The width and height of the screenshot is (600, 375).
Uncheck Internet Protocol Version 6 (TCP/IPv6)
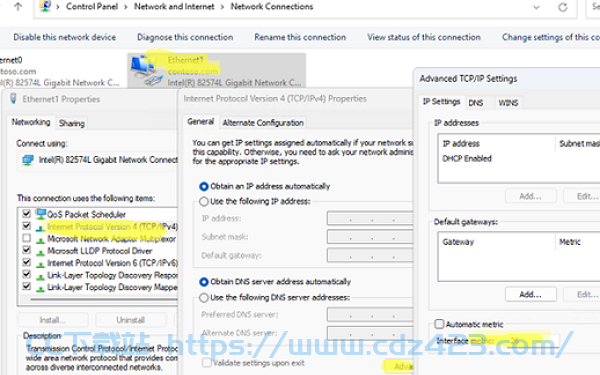pyautogui.click(x=26, y=262)
